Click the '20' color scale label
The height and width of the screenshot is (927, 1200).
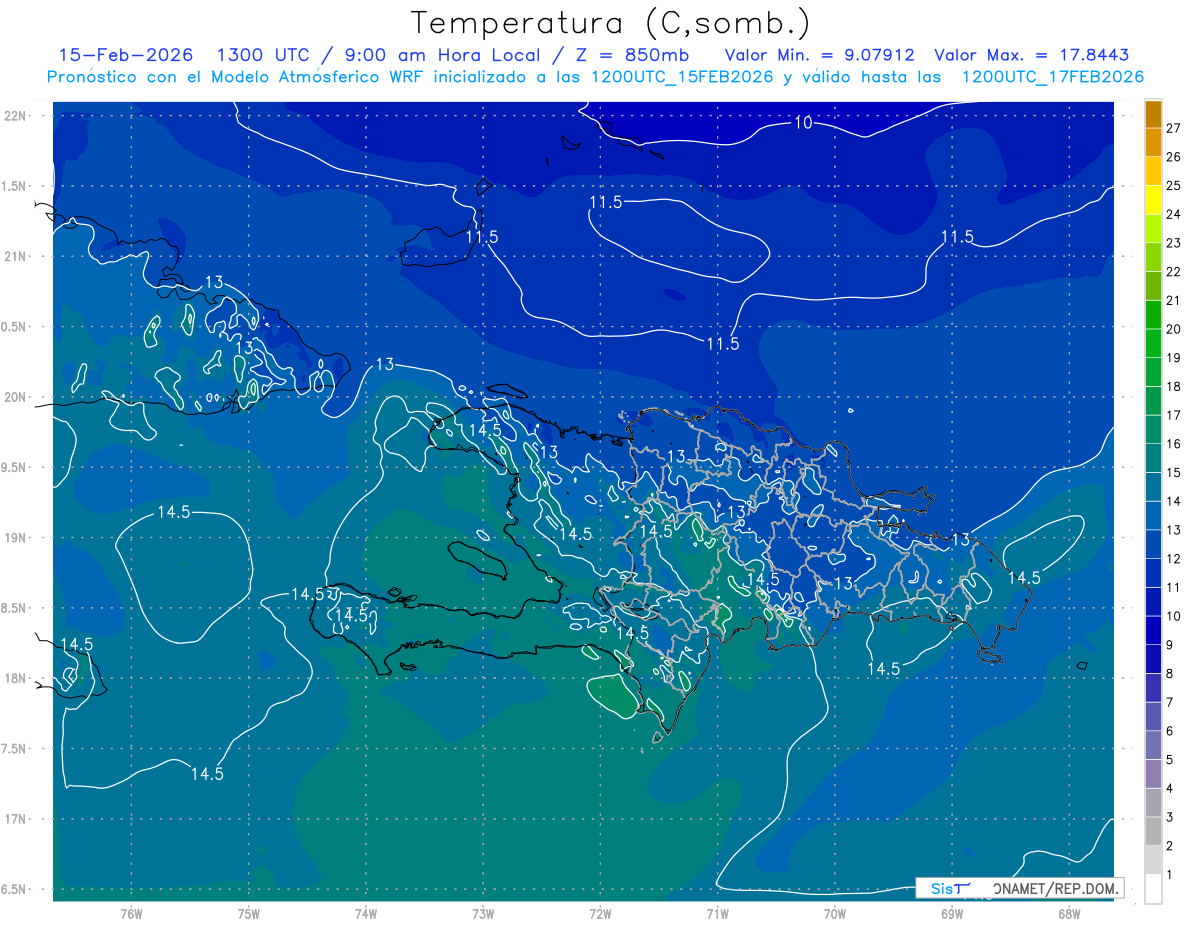coord(1173,329)
